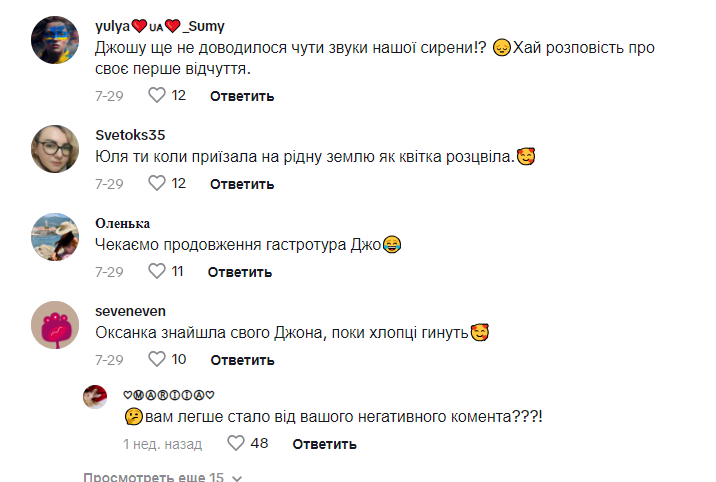View Оленька's avatar image
This screenshot has width=716, height=482.
click(x=55, y=237)
